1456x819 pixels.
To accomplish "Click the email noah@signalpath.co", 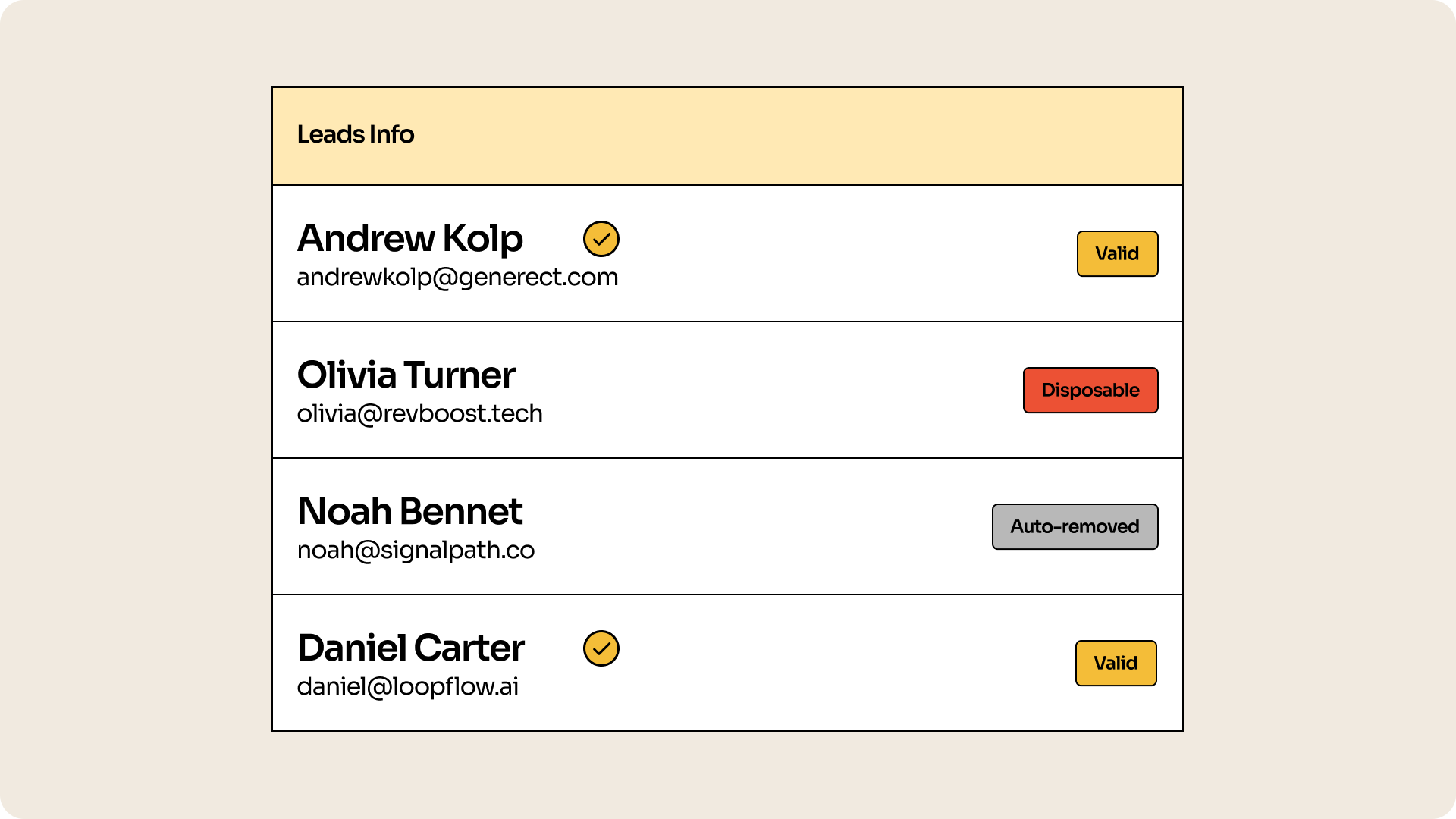I will point(416,551).
